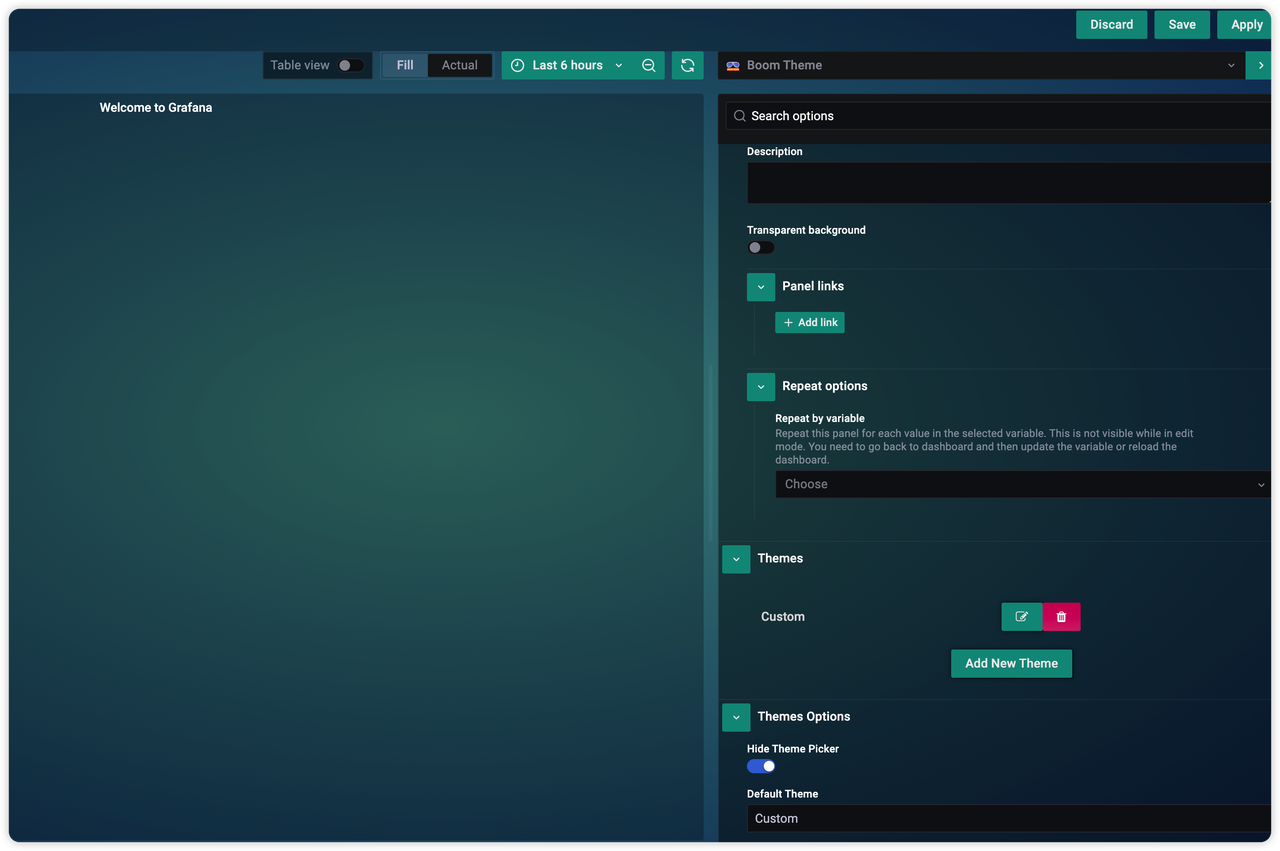Click the Discard button
The height and width of the screenshot is (851, 1280).
1111,25
